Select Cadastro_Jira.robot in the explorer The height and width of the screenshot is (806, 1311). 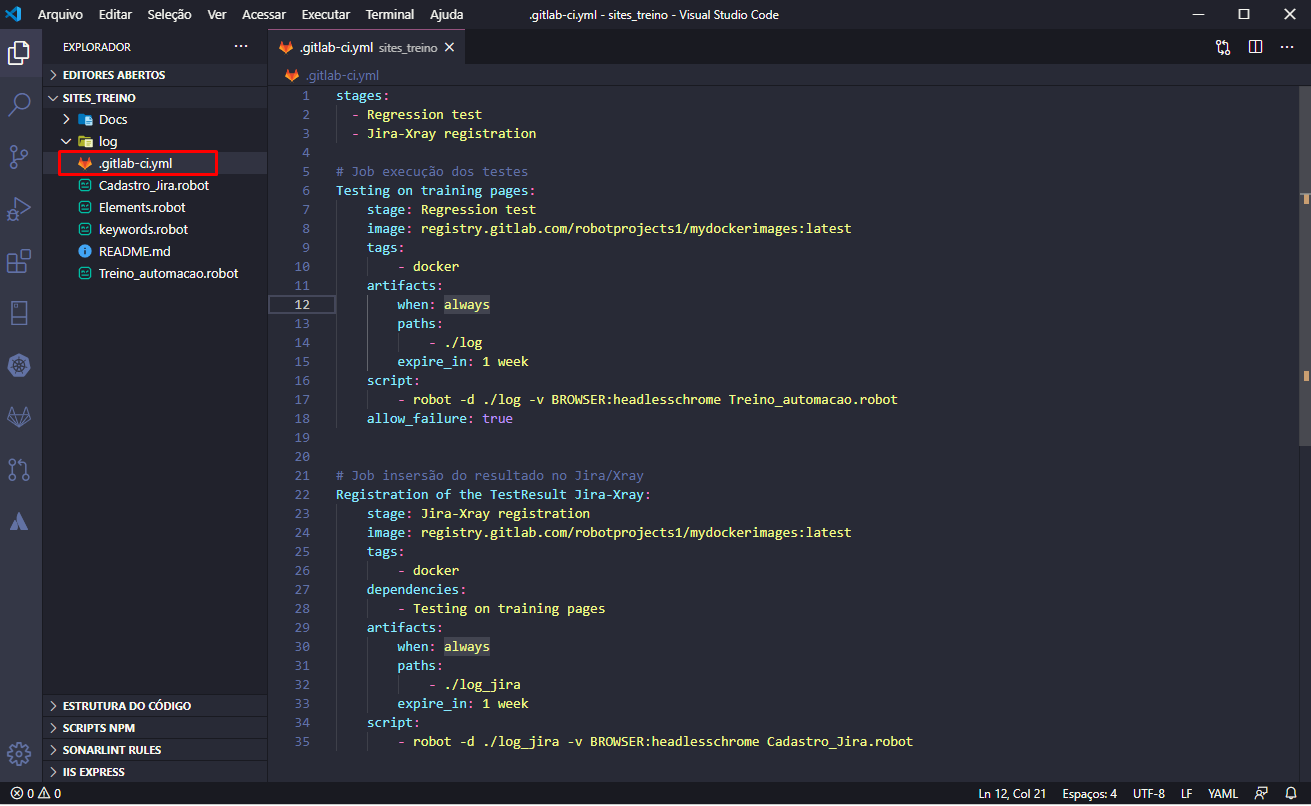[x=154, y=185]
